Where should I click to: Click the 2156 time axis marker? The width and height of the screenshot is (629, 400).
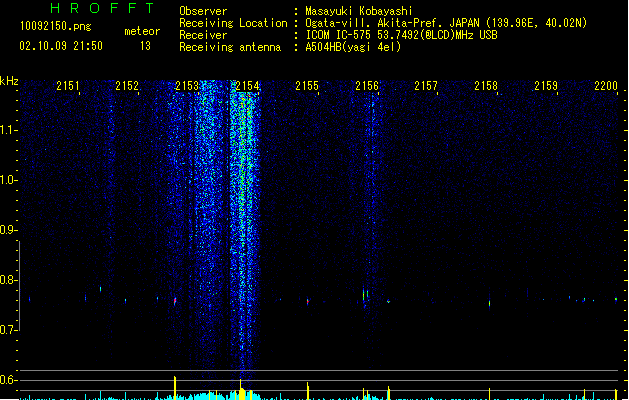click(x=367, y=86)
